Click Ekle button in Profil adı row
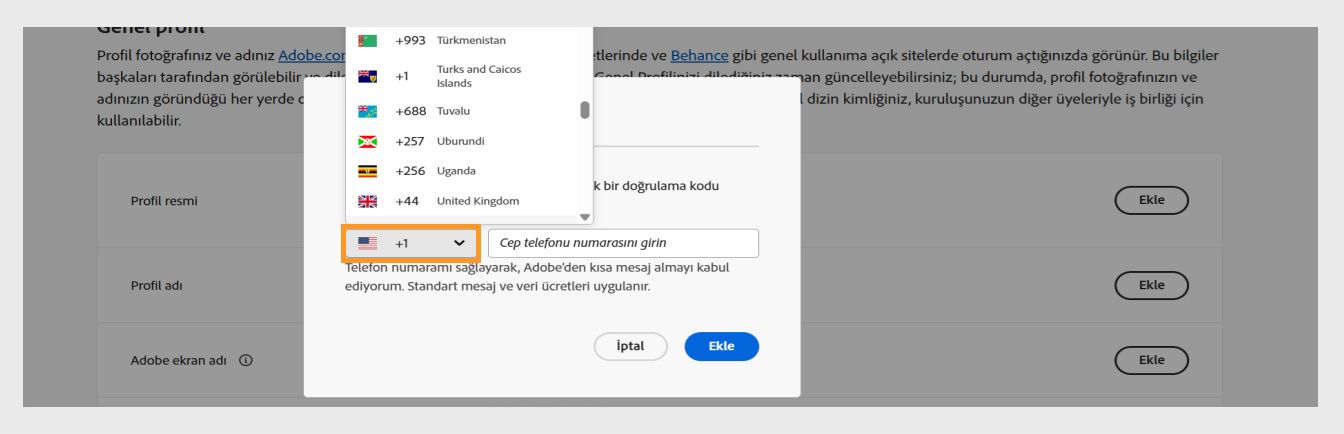 coord(1151,285)
